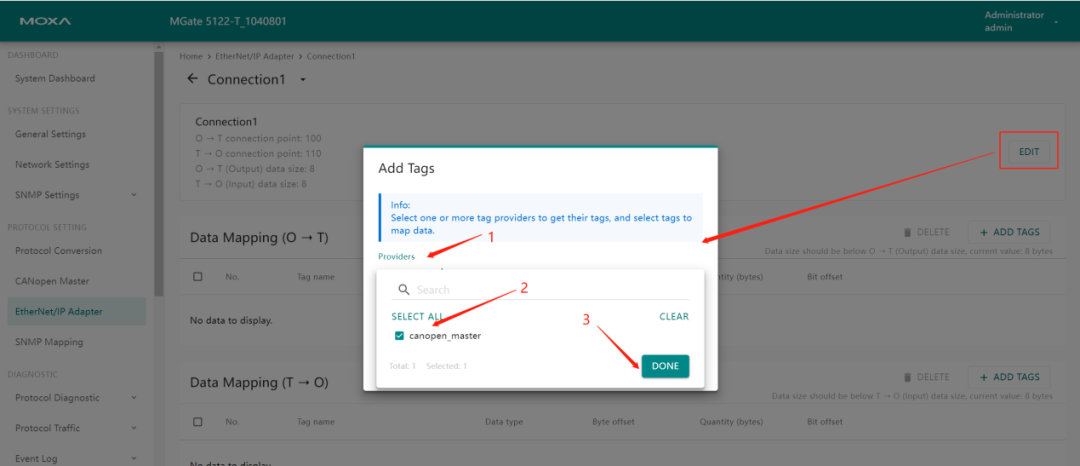Open the CANopen Master page
Viewport: 1080px width, 466px height.
(52, 281)
